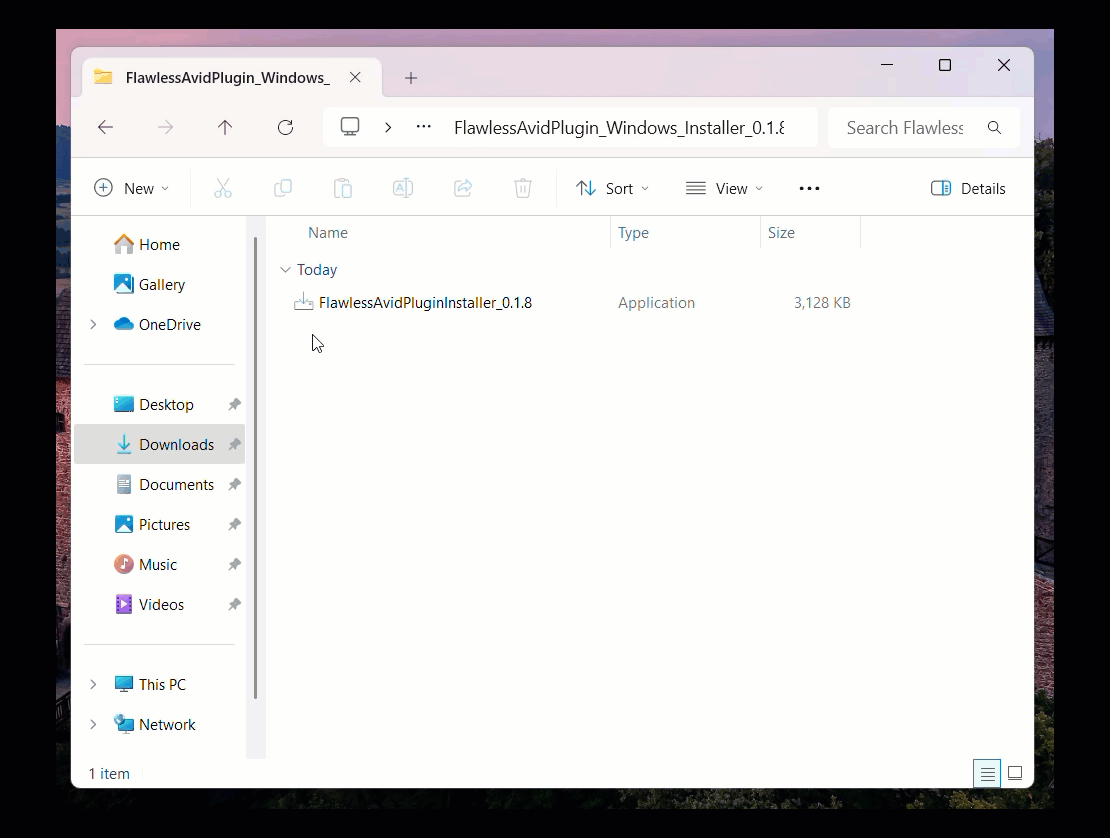1110x838 pixels.
Task: Click the Search Flawless input box
Action: (x=905, y=127)
